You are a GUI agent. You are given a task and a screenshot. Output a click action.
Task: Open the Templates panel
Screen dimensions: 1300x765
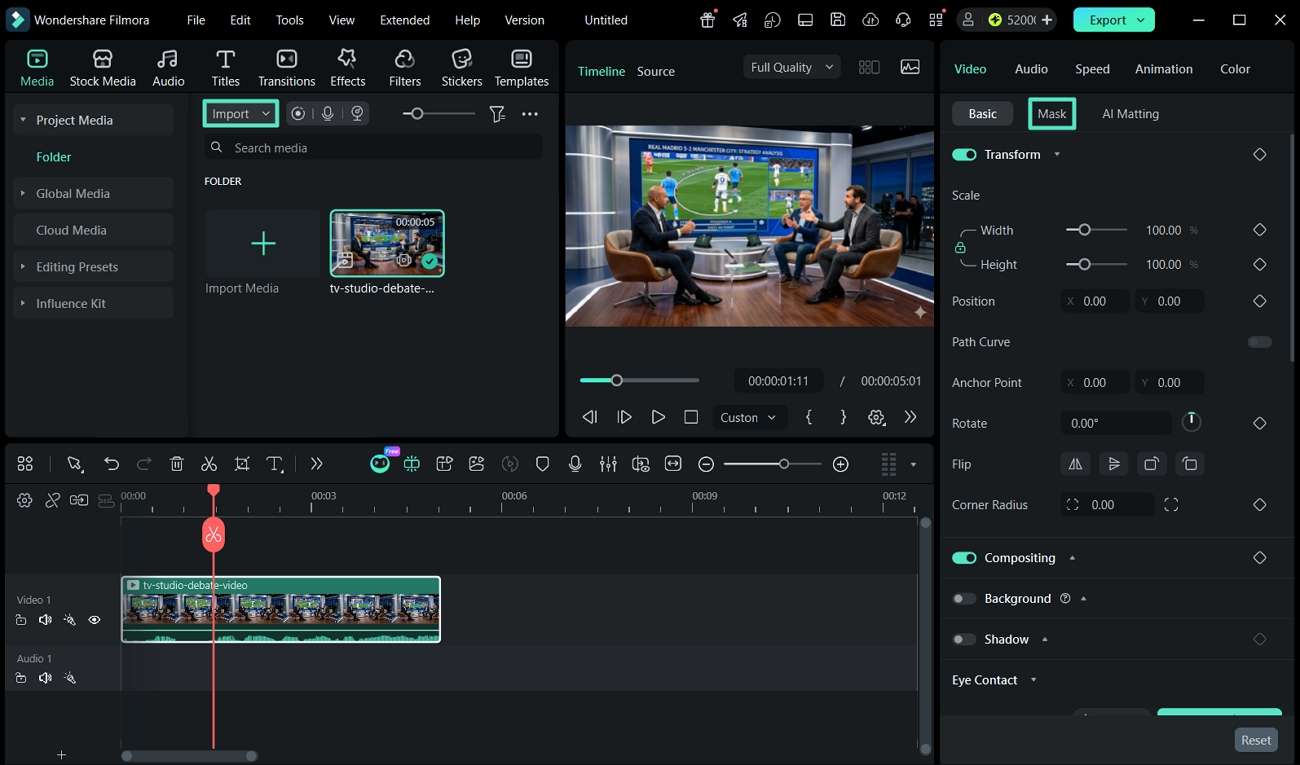click(521, 68)
